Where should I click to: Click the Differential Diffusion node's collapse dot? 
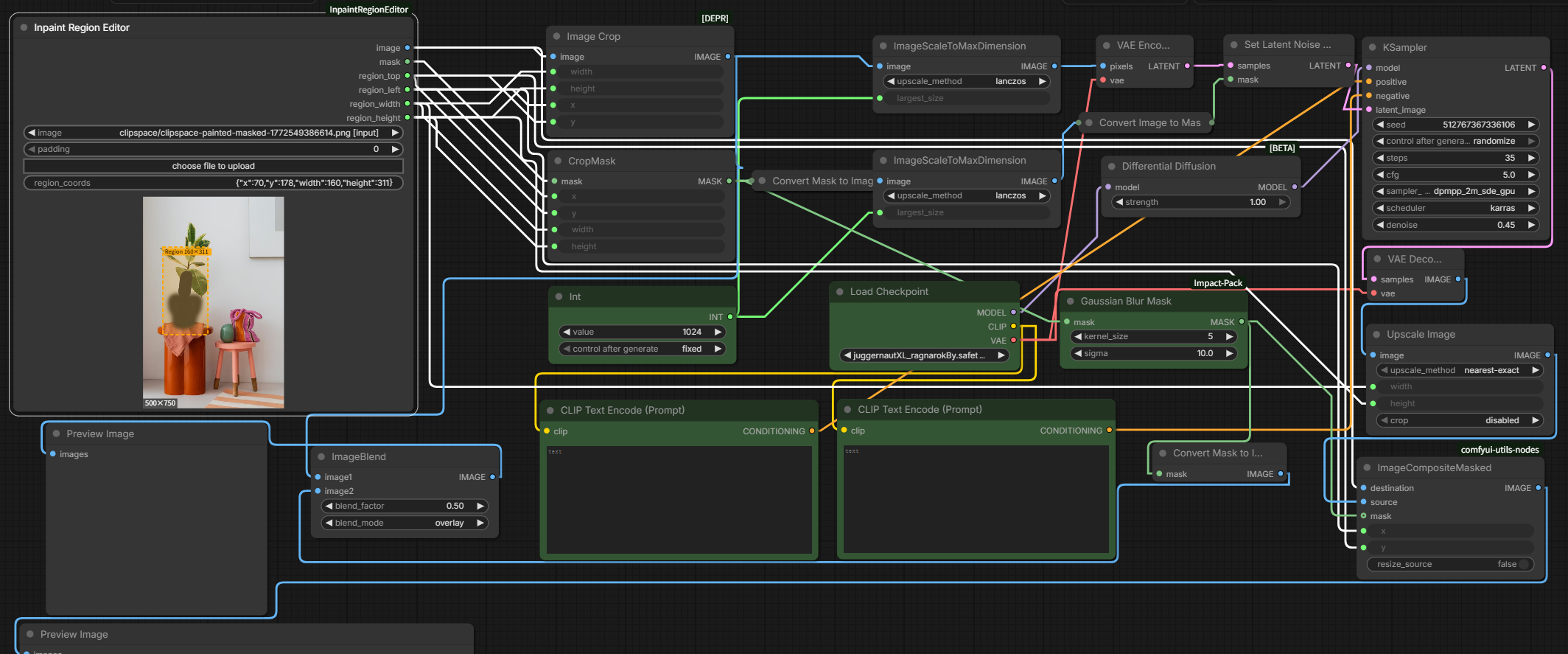pyautogui.click(x=1111, y=166)
